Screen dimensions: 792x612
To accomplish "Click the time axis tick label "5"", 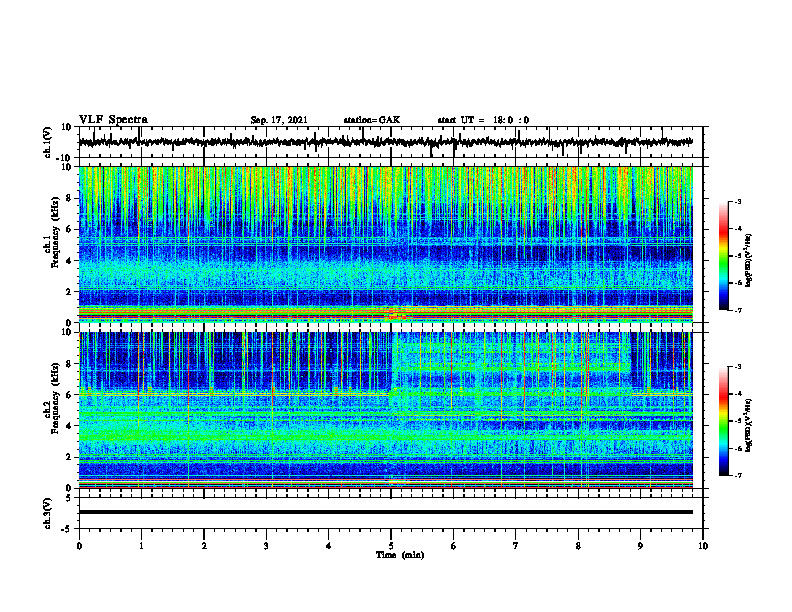I will [x=391, y=546].
